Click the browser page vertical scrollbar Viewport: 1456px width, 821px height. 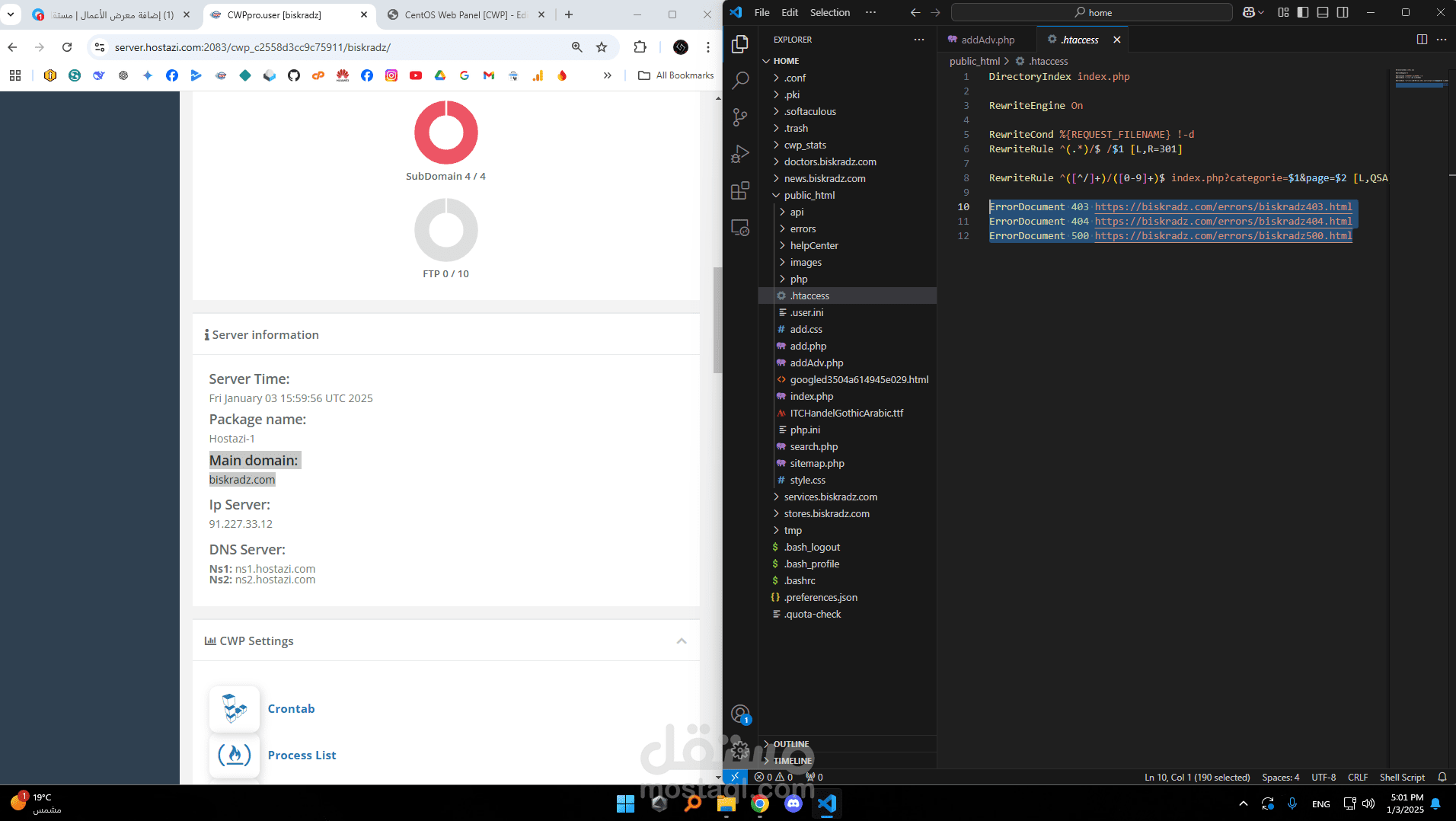point(717,320)
